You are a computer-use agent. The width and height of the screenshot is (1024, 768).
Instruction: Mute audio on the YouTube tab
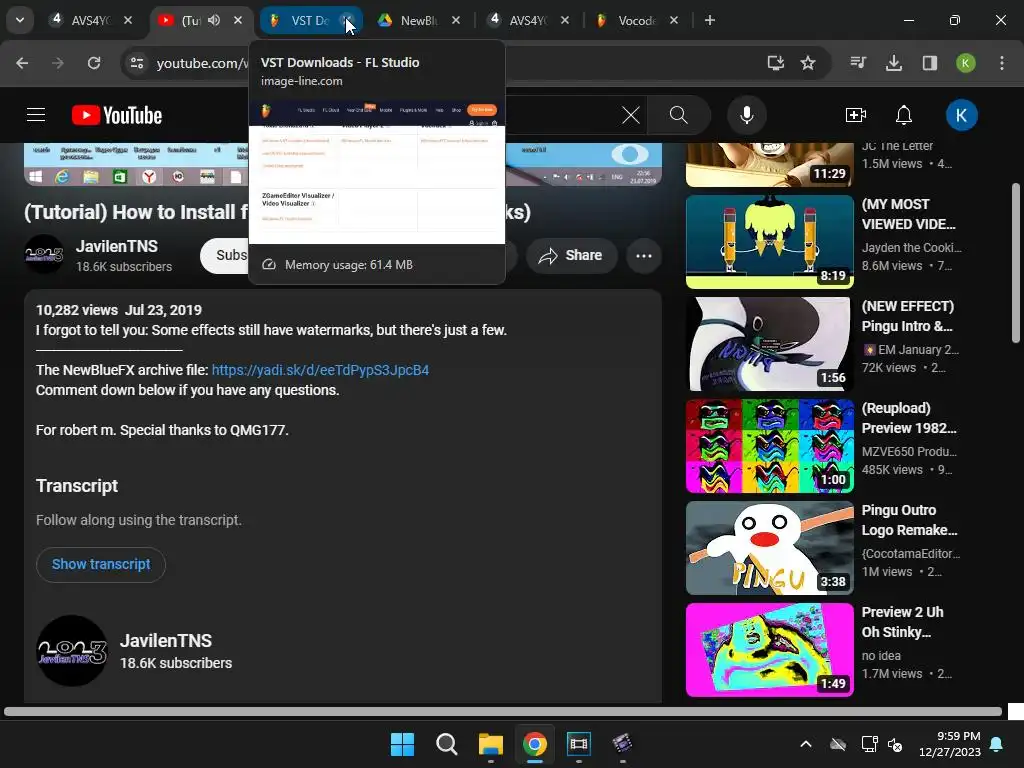click(214, 20)
